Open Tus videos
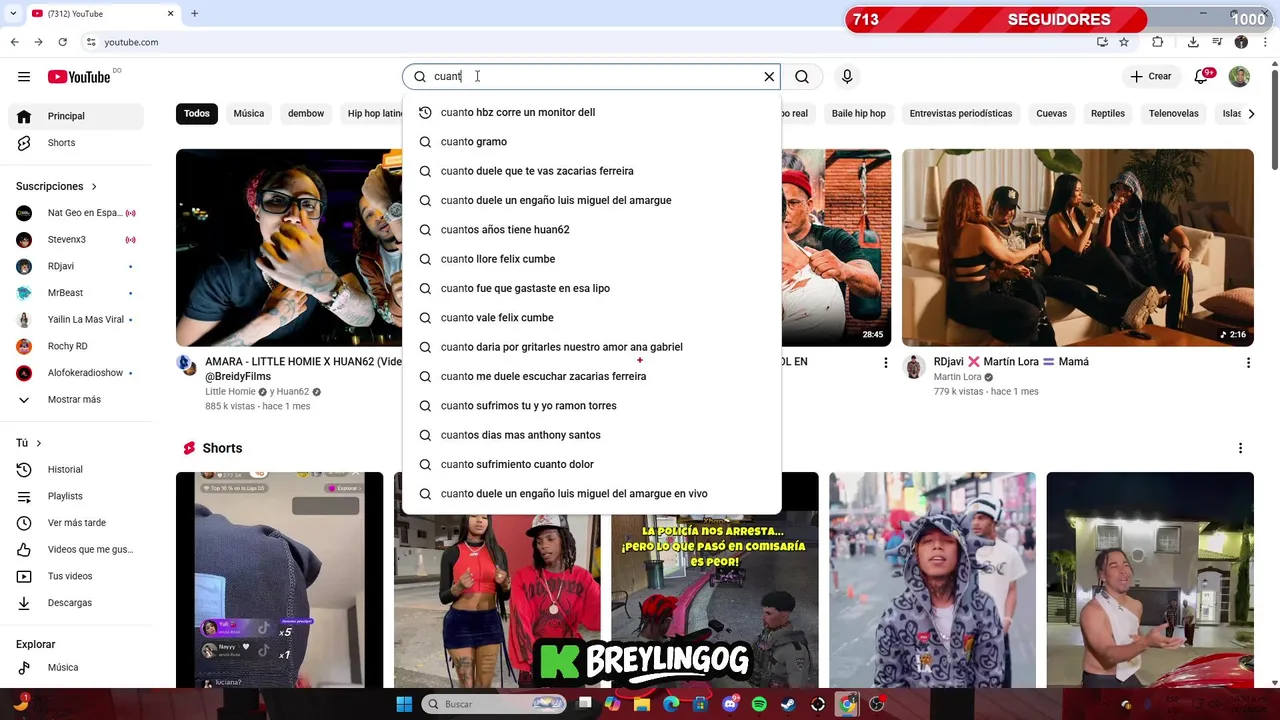1280x720 pixels. point(76,576)
